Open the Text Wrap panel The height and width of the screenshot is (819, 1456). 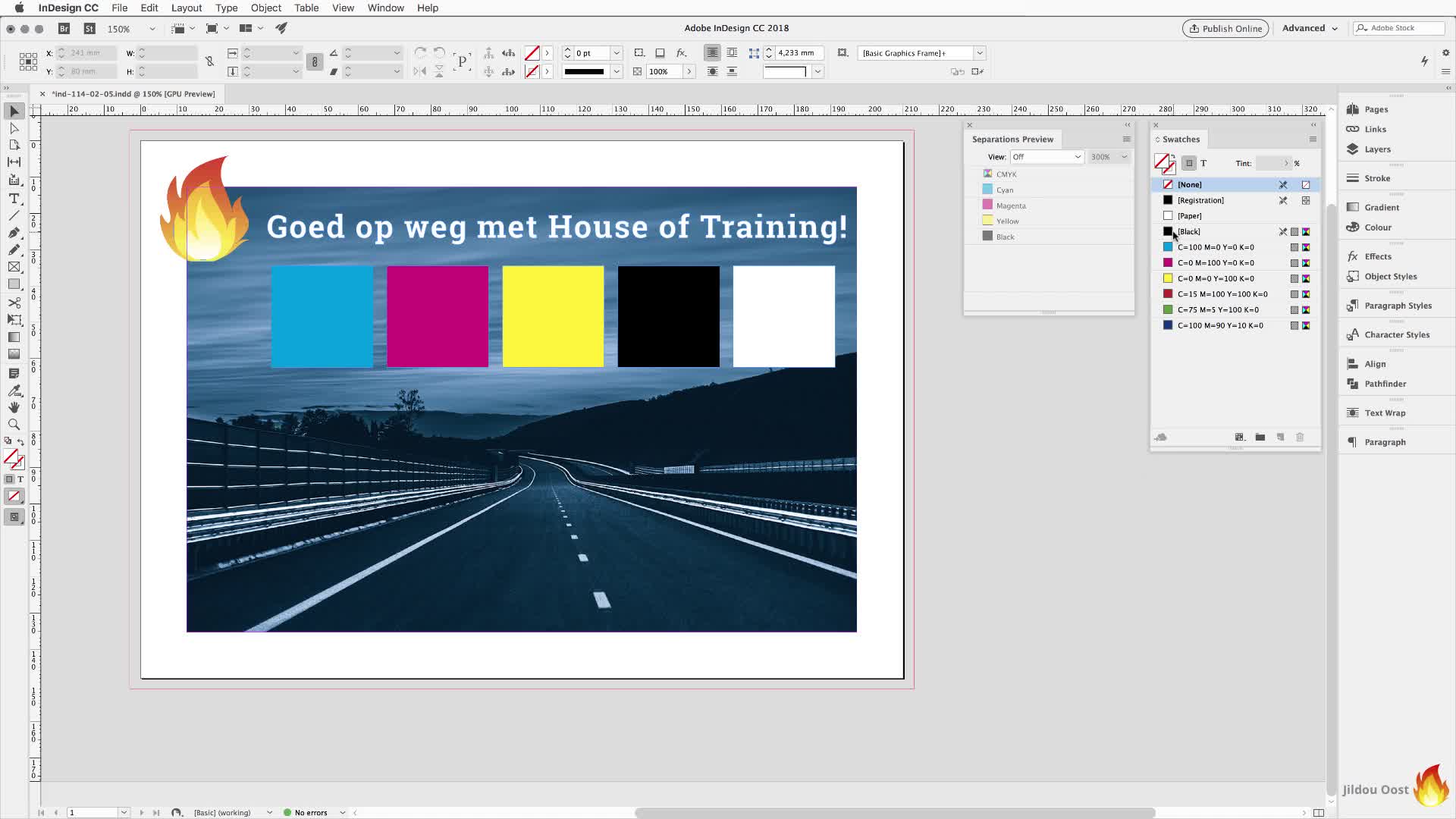[1385, 413]
